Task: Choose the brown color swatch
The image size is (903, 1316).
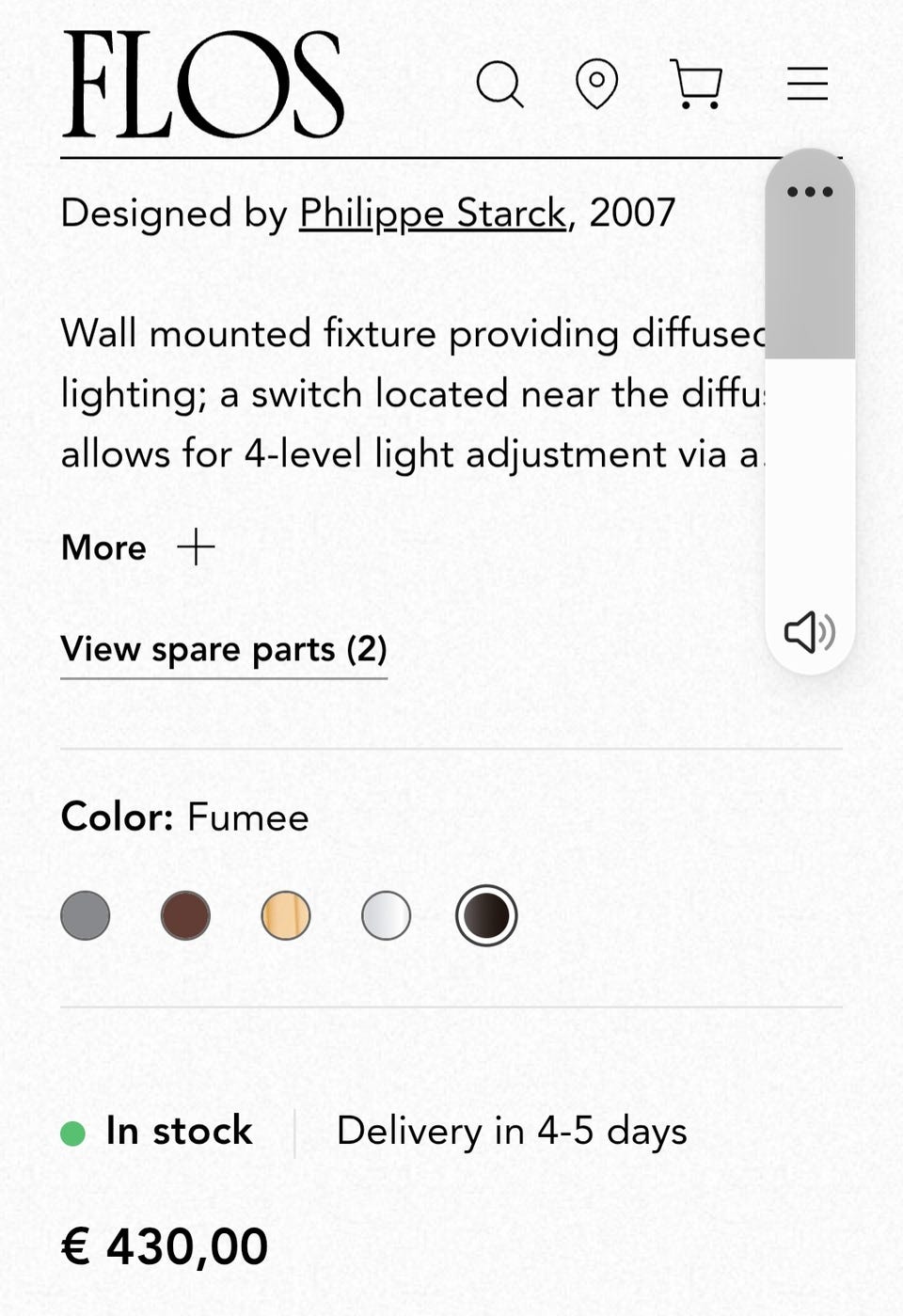Action: point(185,915)
